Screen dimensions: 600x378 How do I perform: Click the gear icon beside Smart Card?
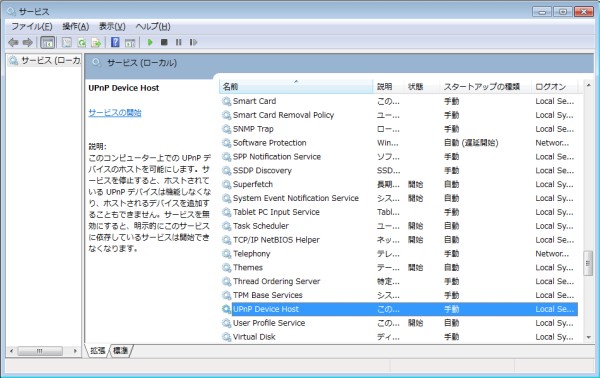click(x=227, y=101)
